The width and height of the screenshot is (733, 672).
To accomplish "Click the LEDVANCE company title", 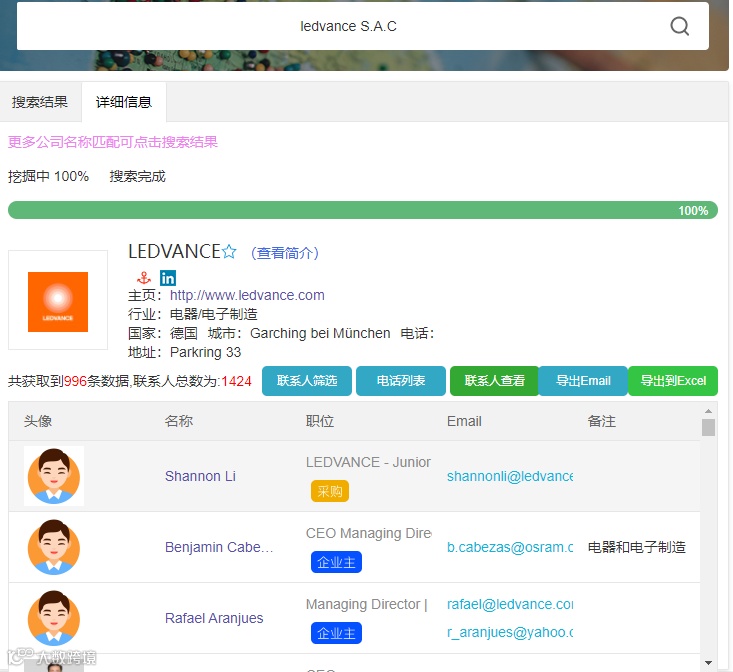I will click(x=174, y=251).
